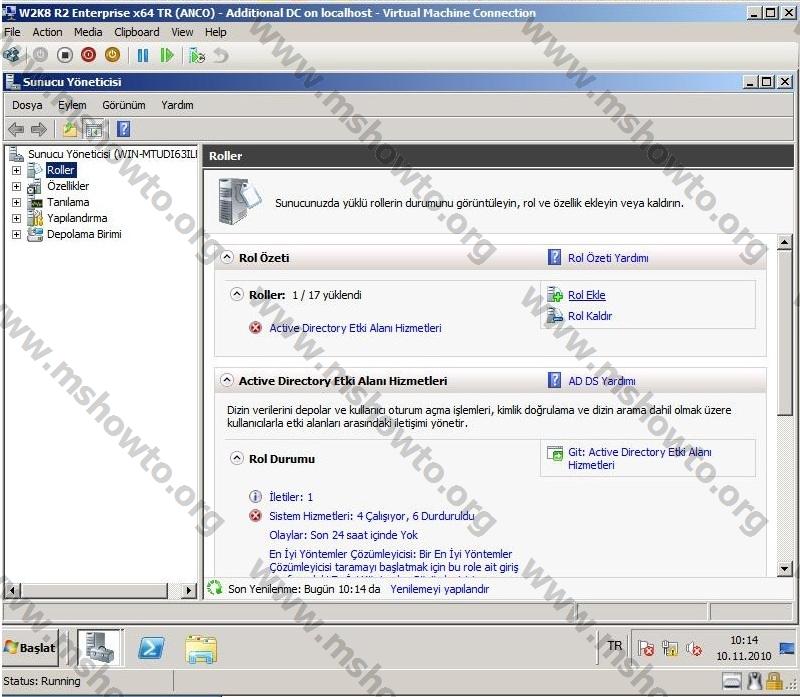Launch PowerShell from the taskbar
The image size is (800, 697).
tap(152, 649)
